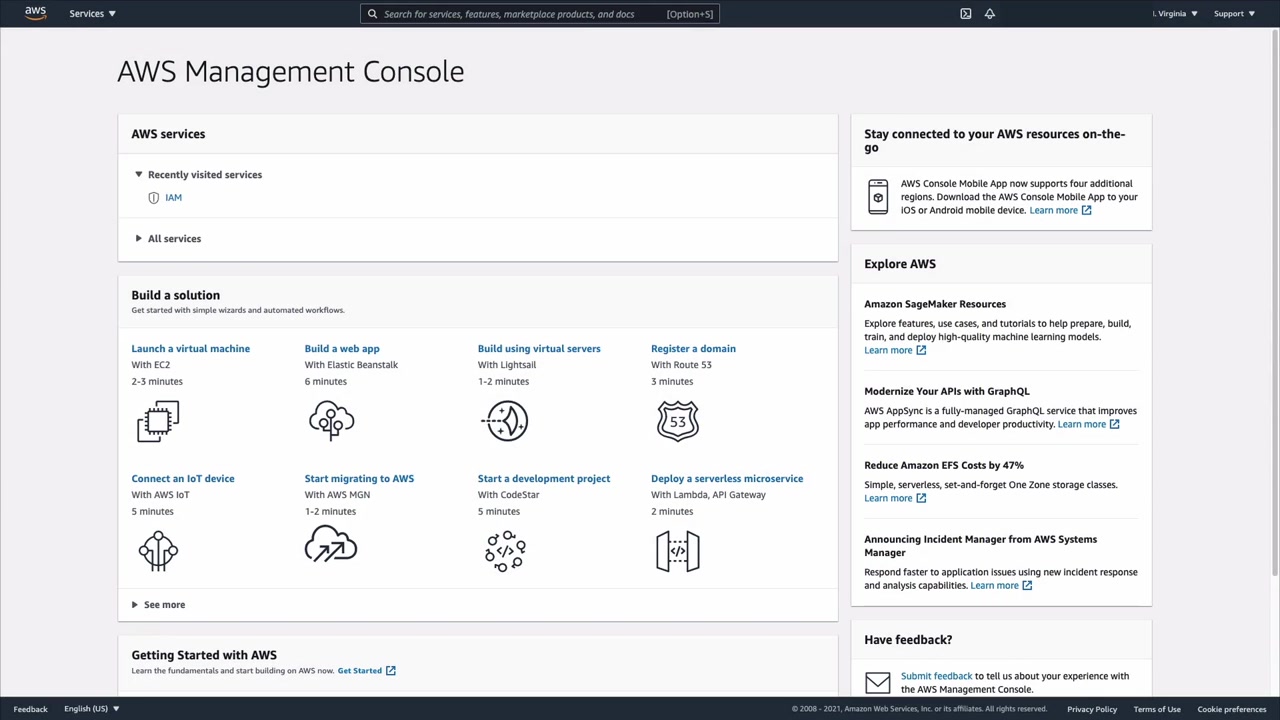Click the AWS logo icon
The height and width of the screenshot is (720, 1280).
[35, 13]
